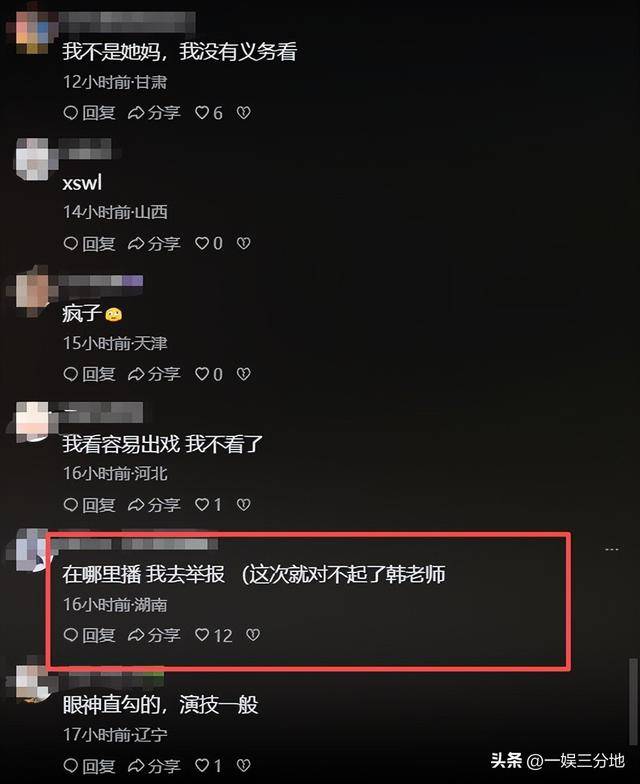The image size is (640, 784).
Task: Open three-dot menu on highlighted Hunan comment
Action: coord(612,549)
